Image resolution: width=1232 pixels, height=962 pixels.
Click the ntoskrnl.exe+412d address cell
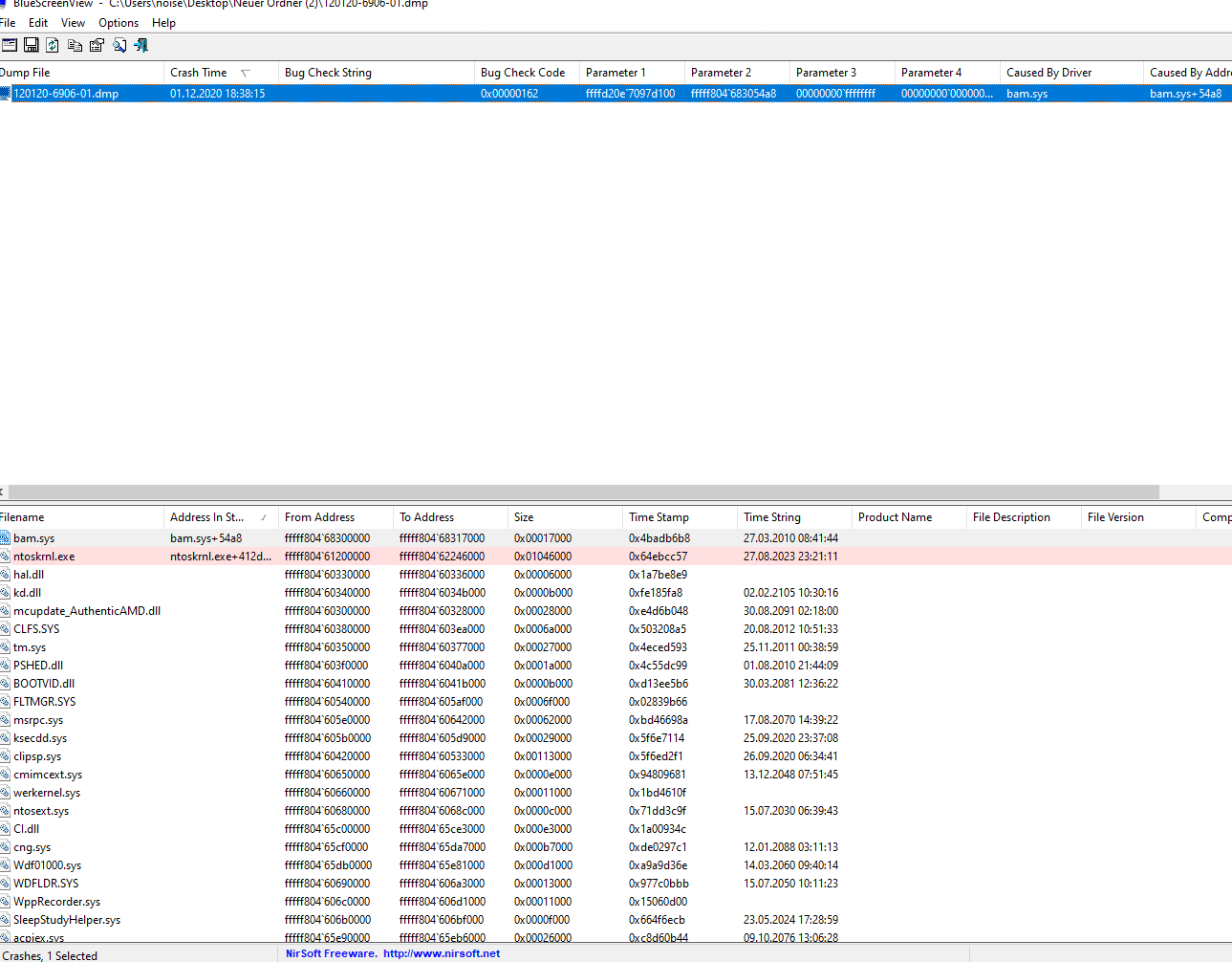pyautogui.click(x=221, y=557)
